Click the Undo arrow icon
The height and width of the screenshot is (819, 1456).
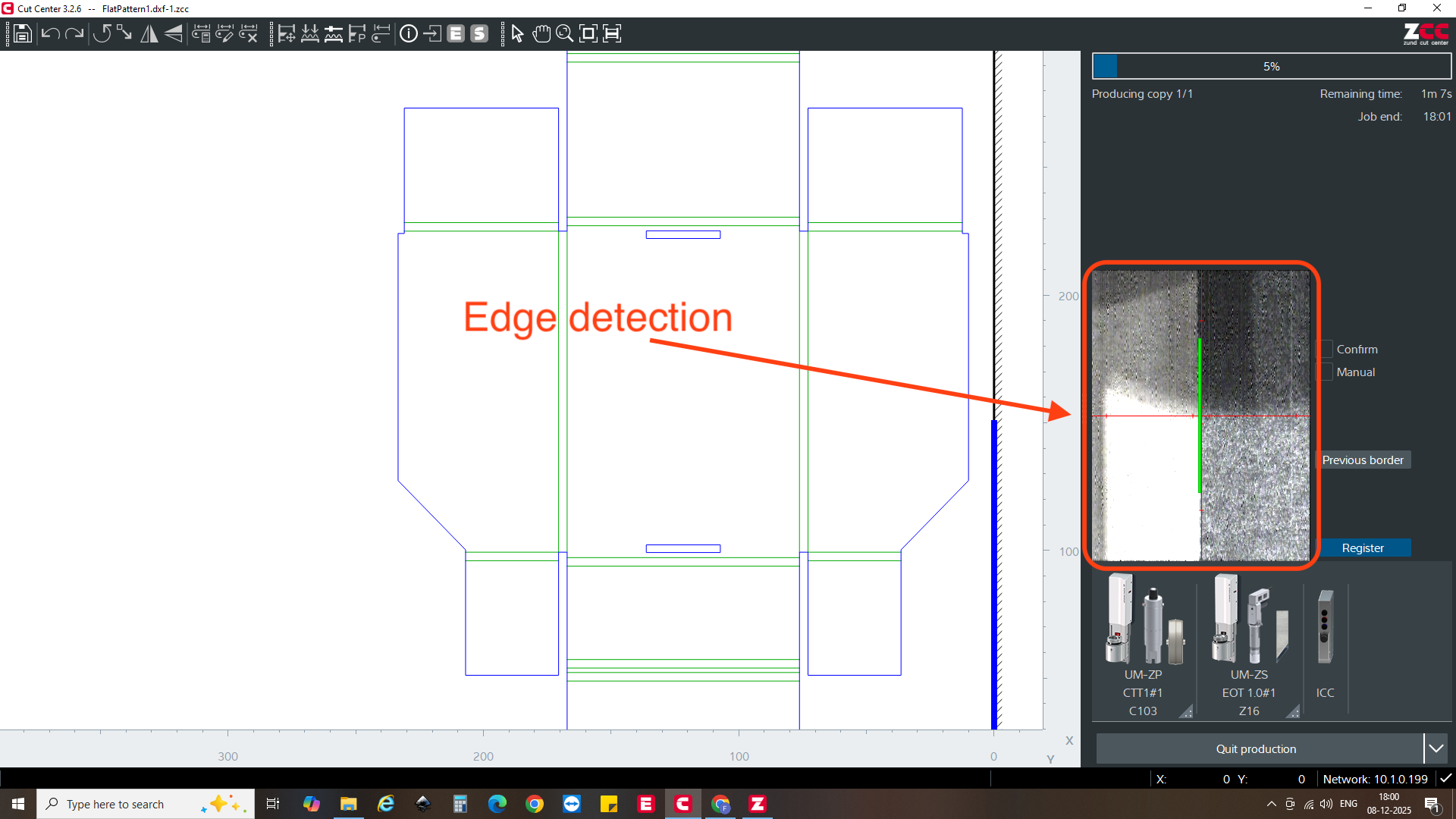tap(50, 33)
